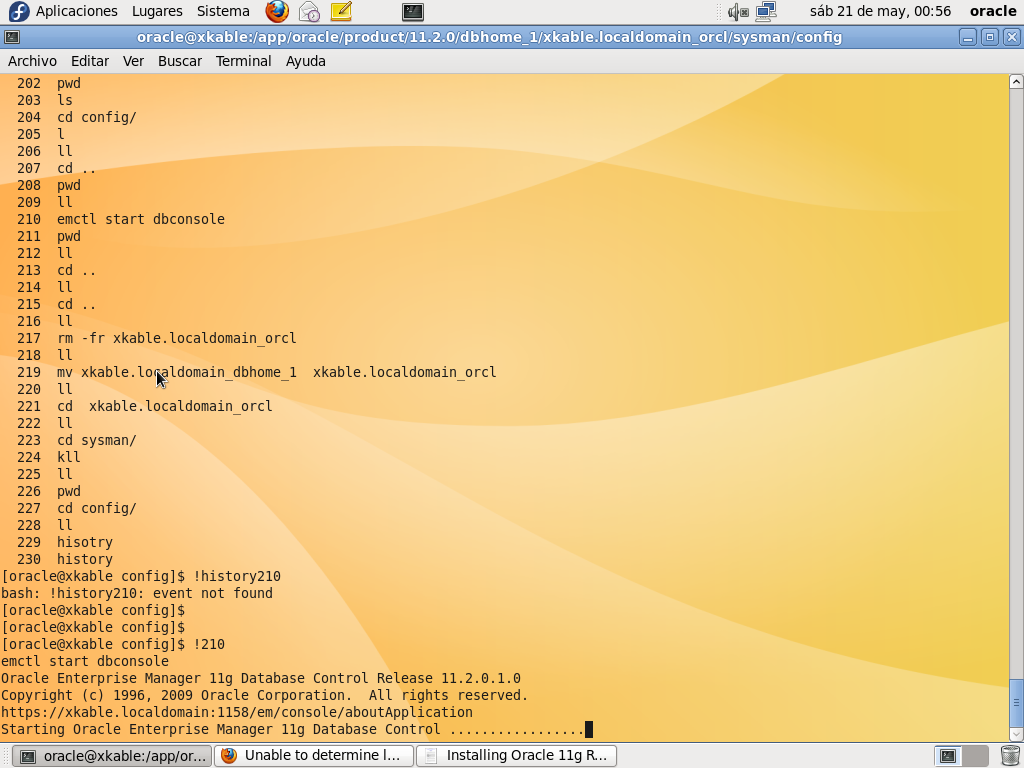Click the 'Copyright (c) 1996, 2009 Oracle Corporation' line

coord(264,695)
